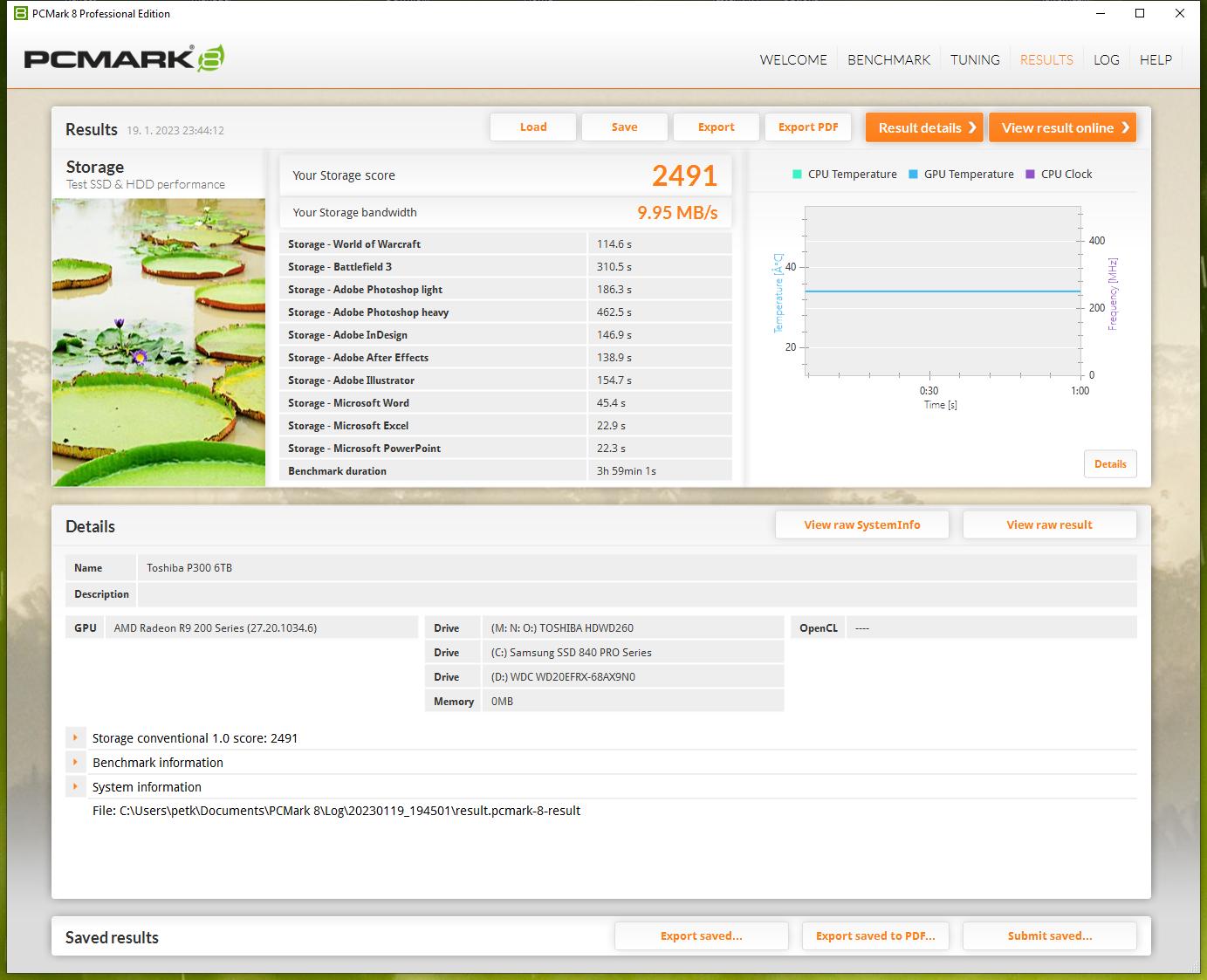Click View result online
Viewport: 1207px width, 980px height.
(x=1063, y=127)
